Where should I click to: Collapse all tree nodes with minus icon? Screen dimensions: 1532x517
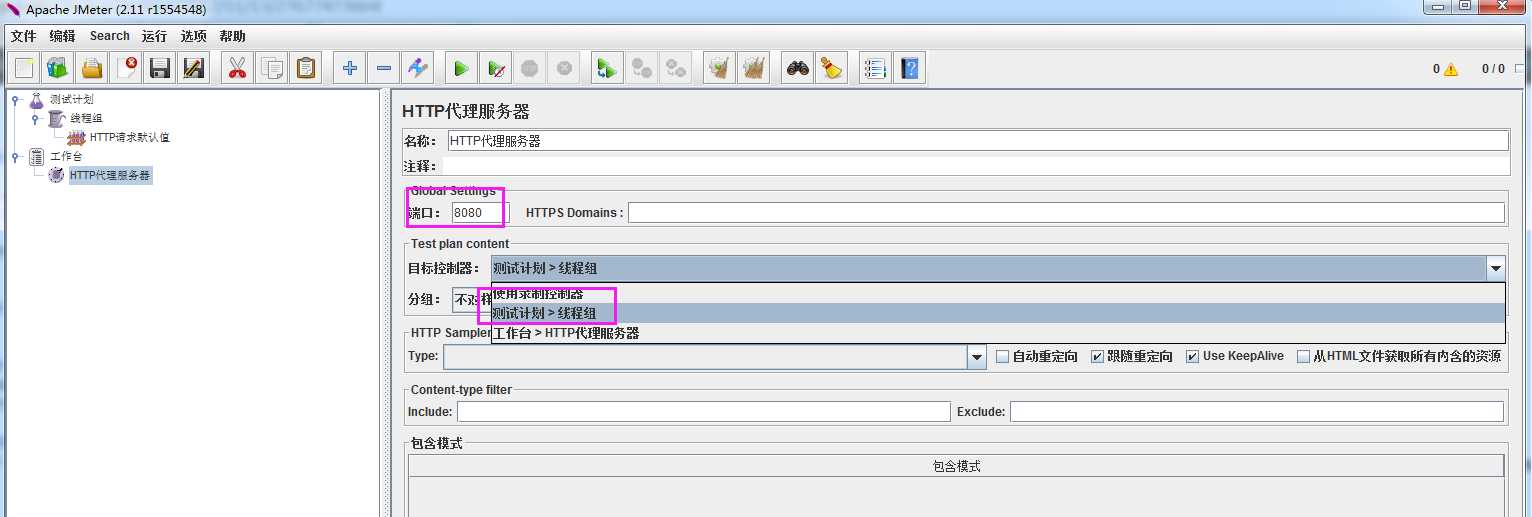tap(384, 68)
